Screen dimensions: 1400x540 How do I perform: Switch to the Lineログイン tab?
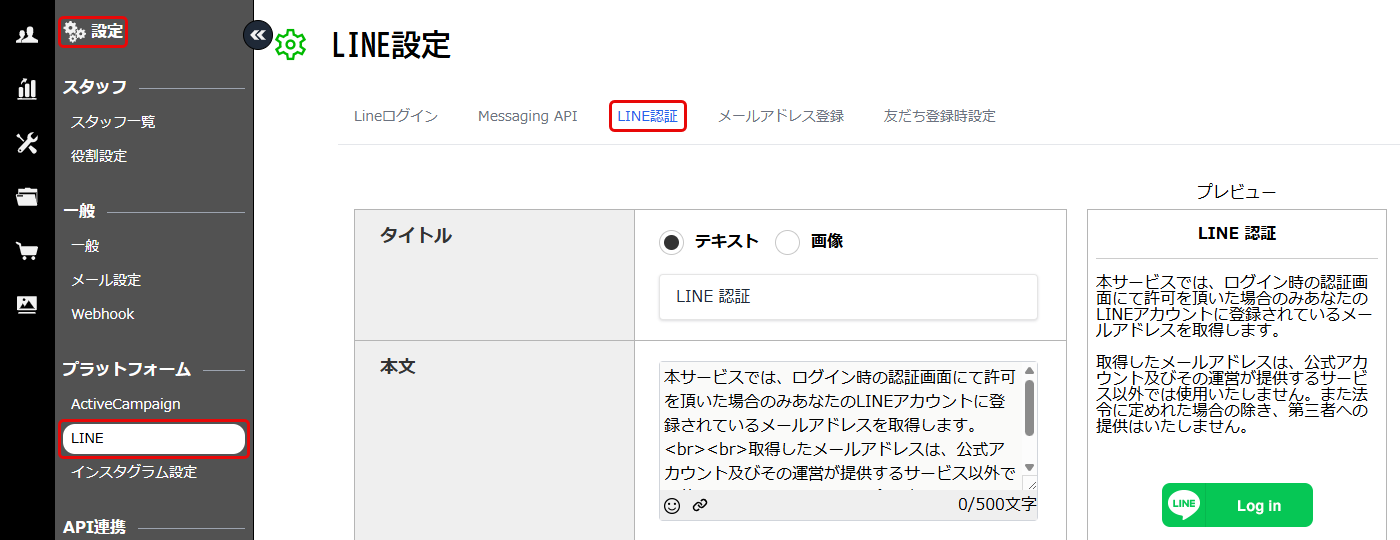click(396, 116)
